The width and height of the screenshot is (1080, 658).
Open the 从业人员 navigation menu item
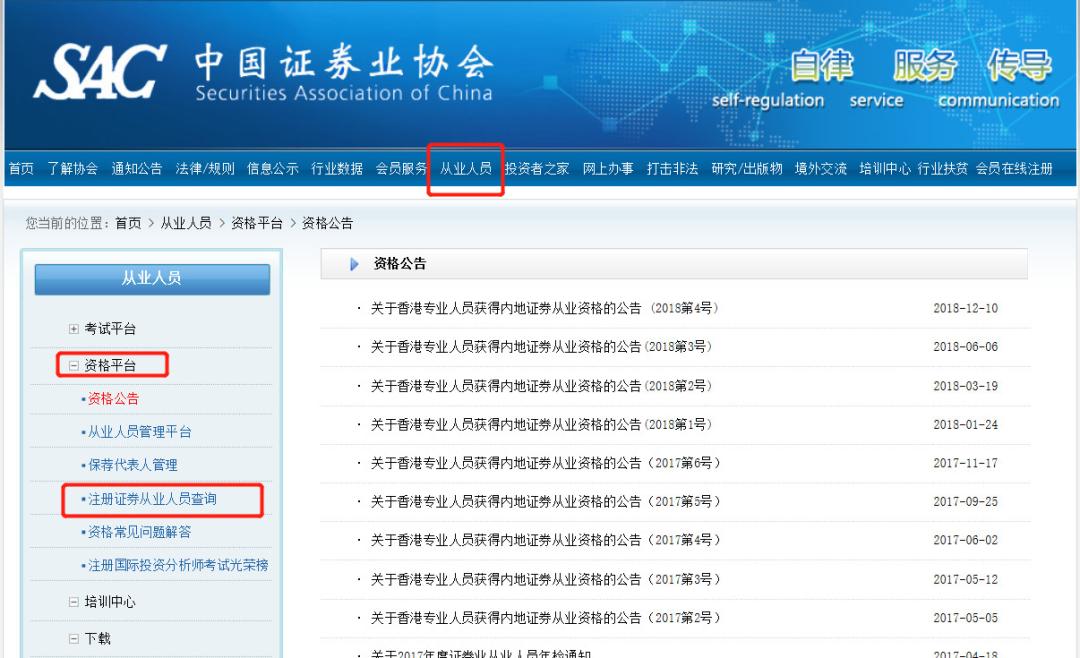pyautogui.click(x=464, y=170)
